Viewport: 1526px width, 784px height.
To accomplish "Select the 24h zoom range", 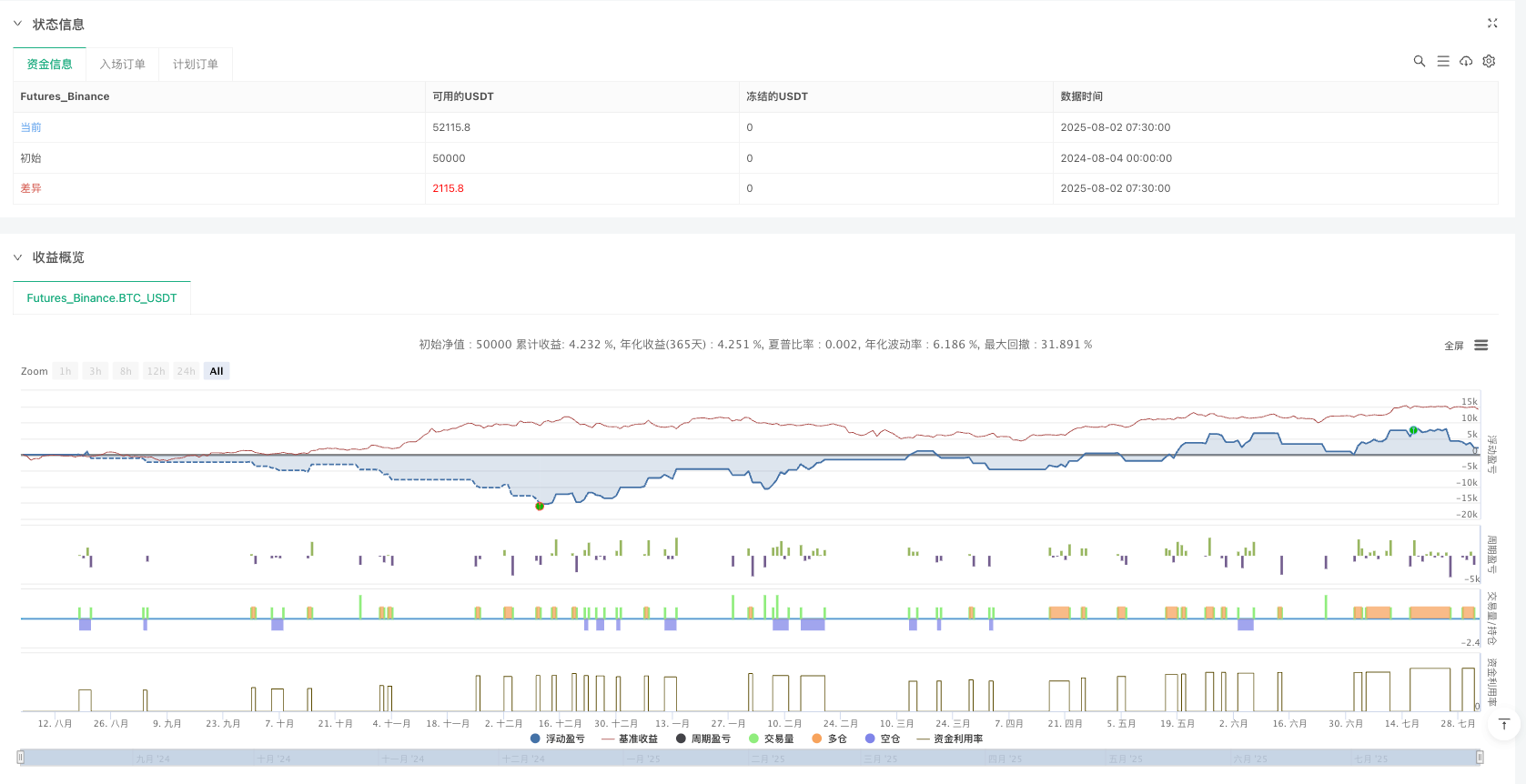I will (187, 371).
